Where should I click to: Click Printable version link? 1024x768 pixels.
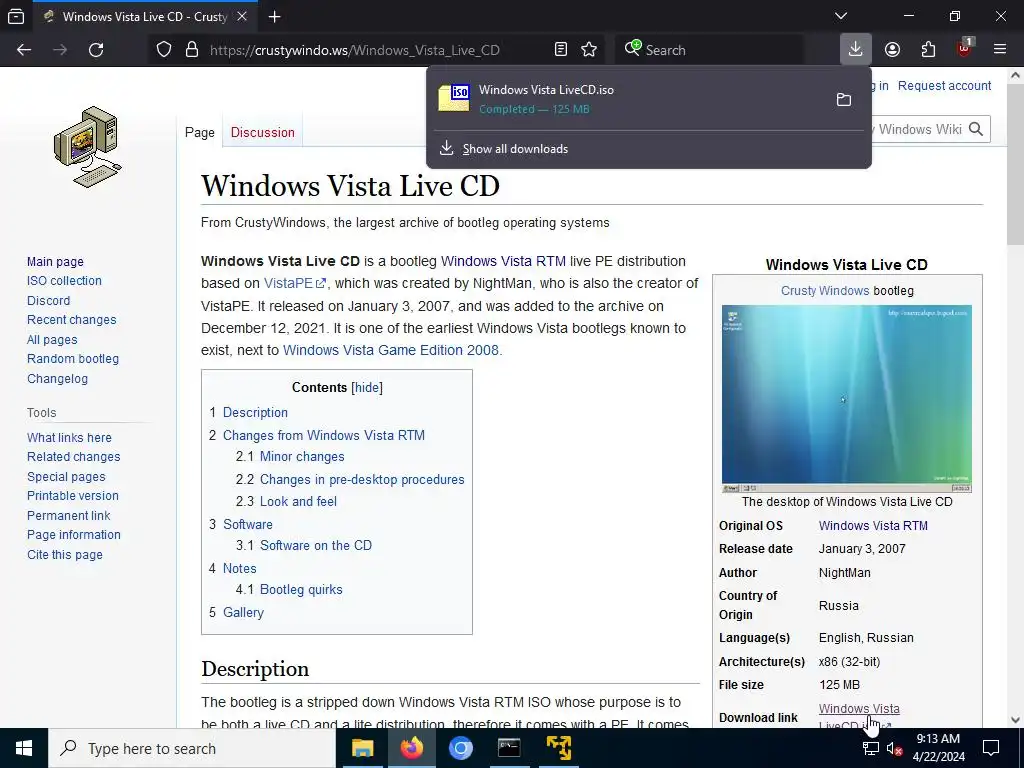coord(73,496)
